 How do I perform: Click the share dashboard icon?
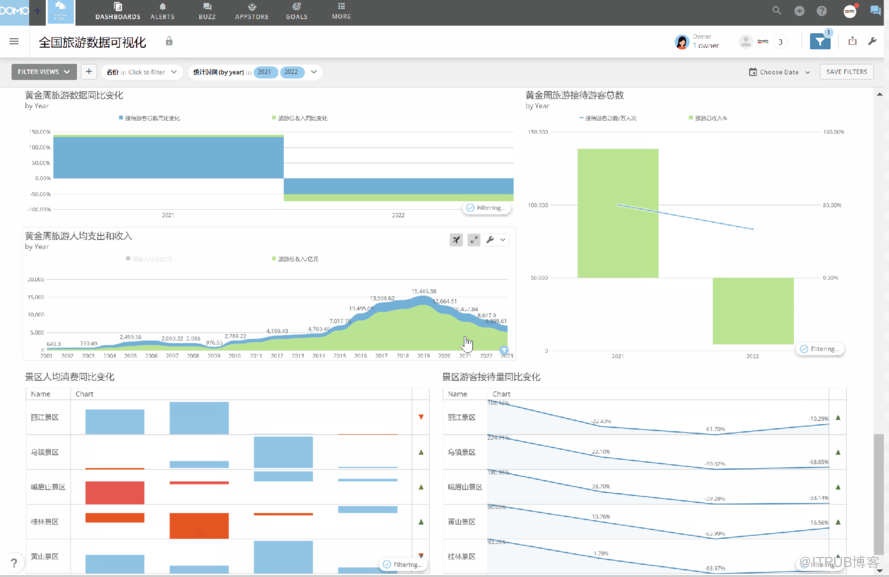[x=852, y=41]
